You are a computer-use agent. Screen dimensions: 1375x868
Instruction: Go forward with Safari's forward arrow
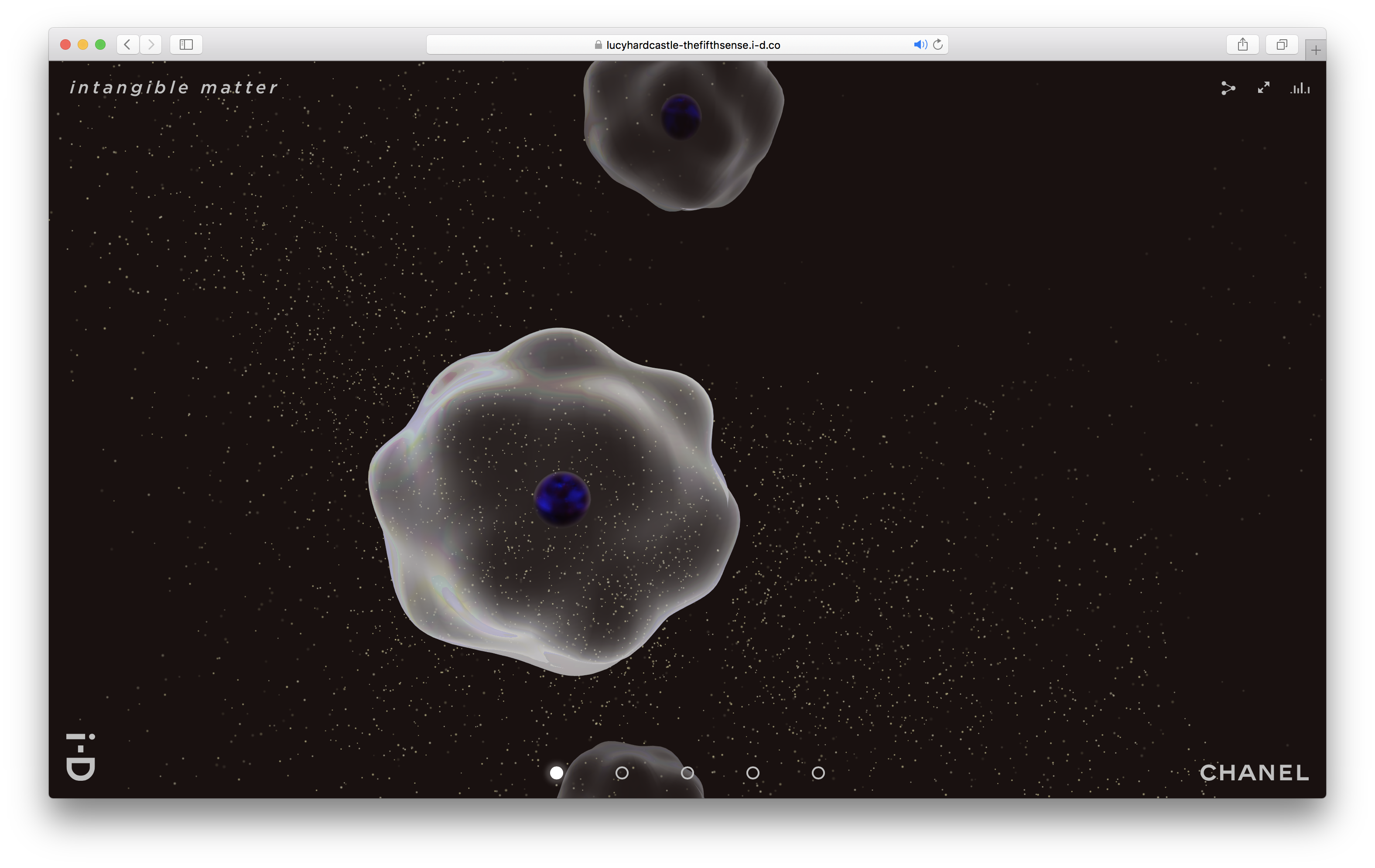point(151,44)
